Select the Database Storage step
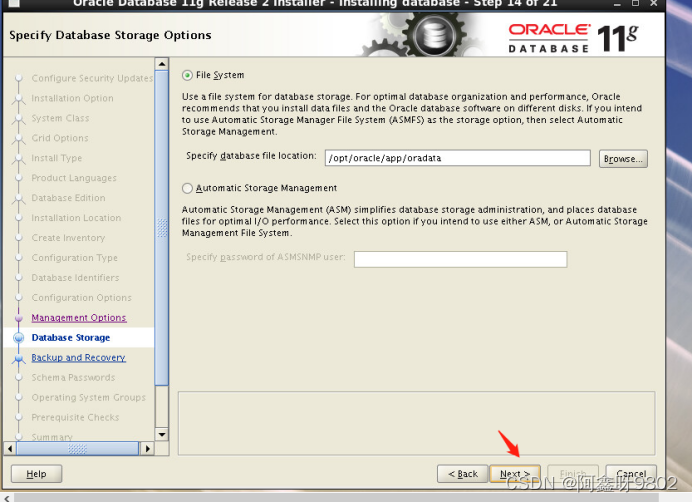 point(71,338)
